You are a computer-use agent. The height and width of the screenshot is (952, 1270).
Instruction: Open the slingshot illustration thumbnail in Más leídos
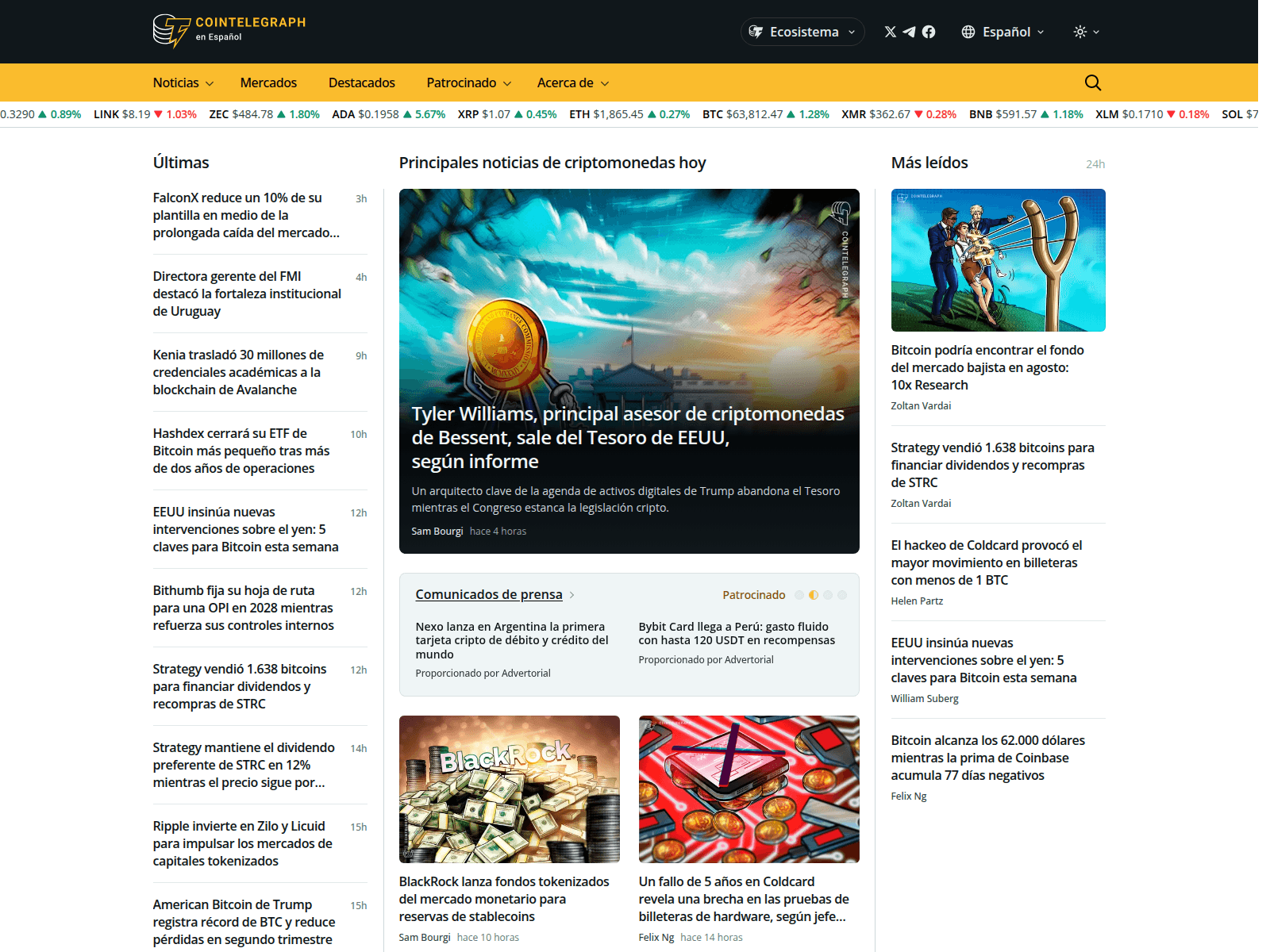[999, 260]
